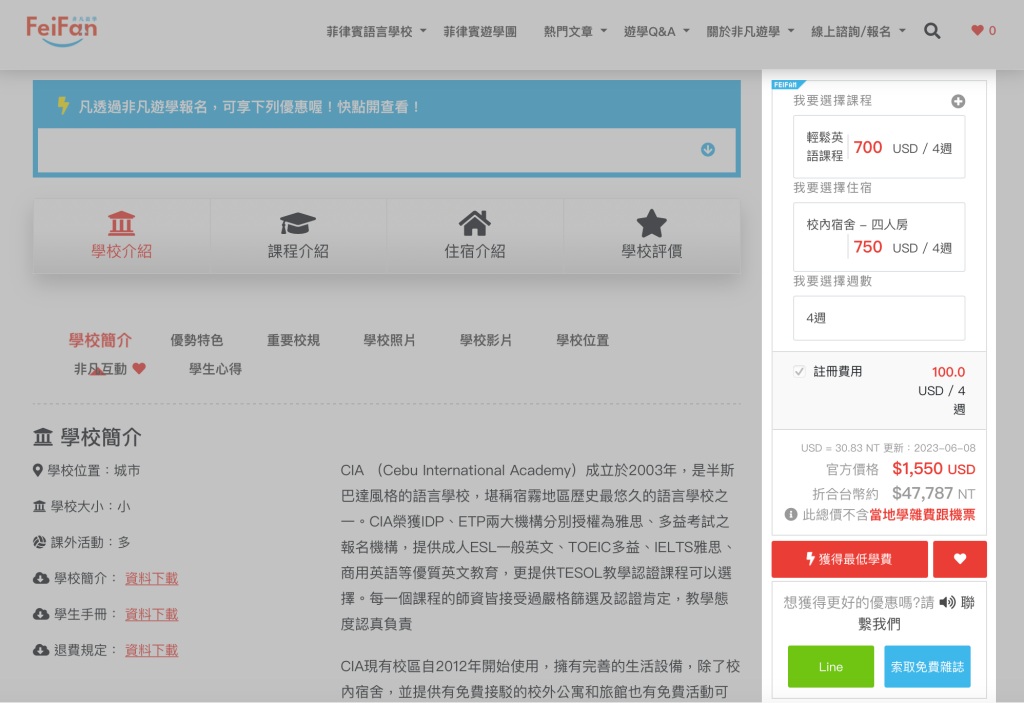Open the 菲律賓語言學校 dropdown menu
This screenshot has height=703, width=1024.
coord(376,31)
